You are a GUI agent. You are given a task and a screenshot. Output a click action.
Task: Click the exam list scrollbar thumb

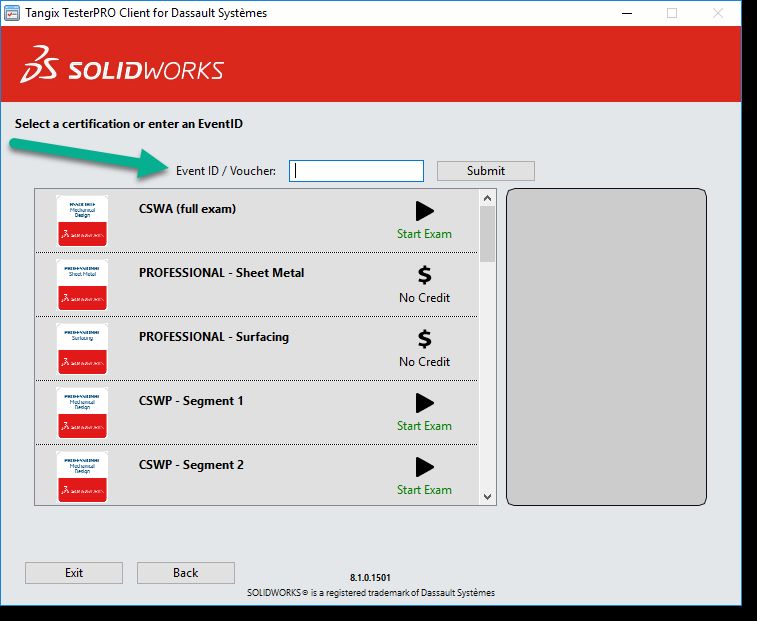(488, 234)
